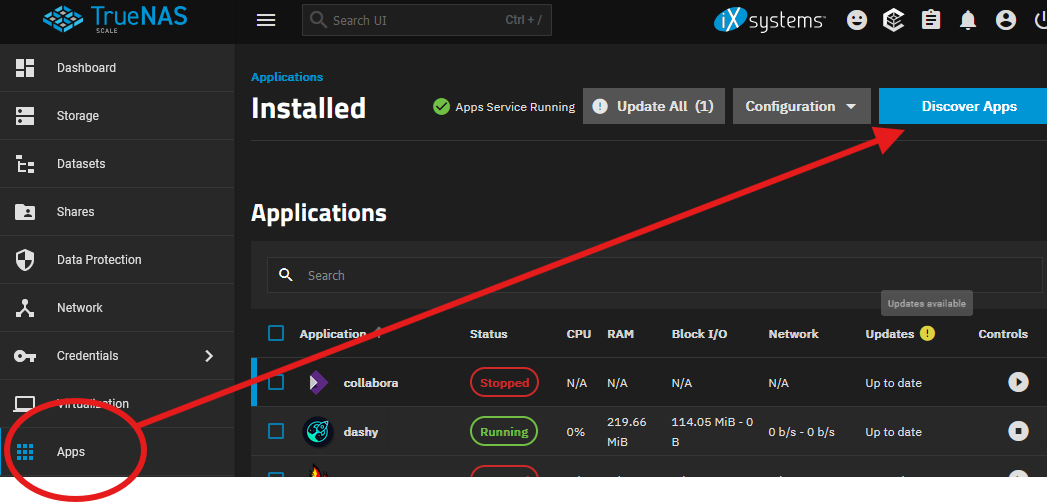This screenshot has height=503, width=1047.
Task: Click the collabora app logo
Action: pos(318,383)
